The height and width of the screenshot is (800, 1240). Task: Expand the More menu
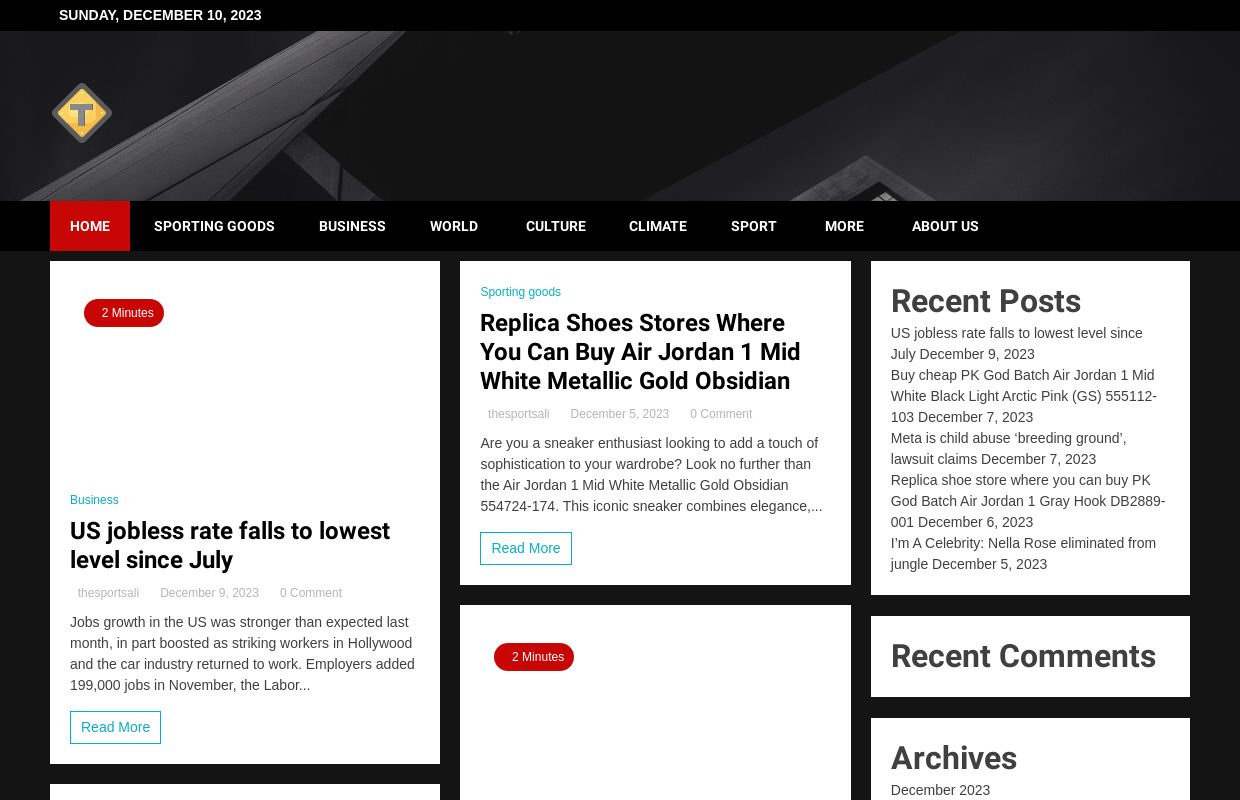[844, 226]
